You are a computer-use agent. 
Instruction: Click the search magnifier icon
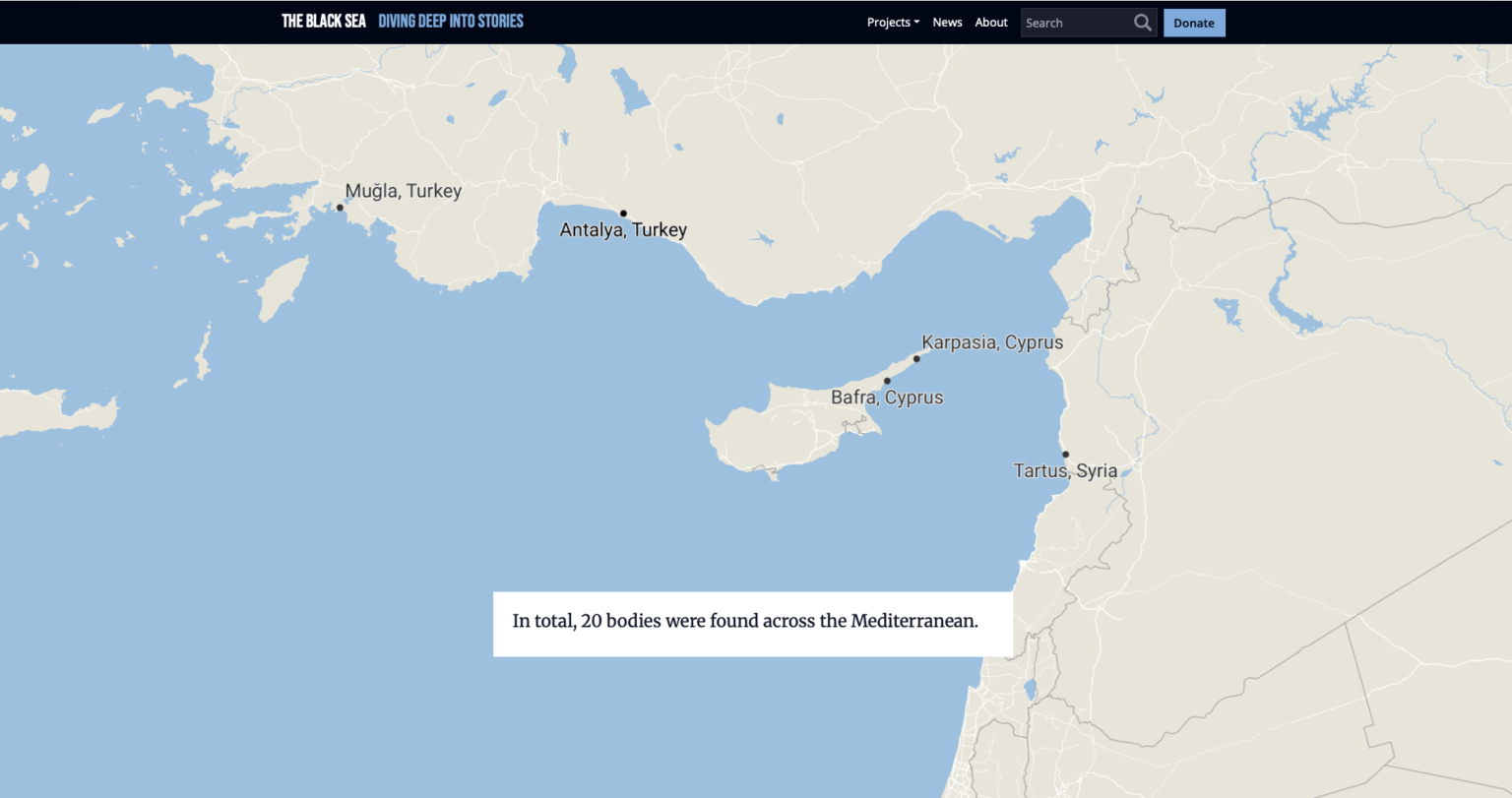[1142, 23]
